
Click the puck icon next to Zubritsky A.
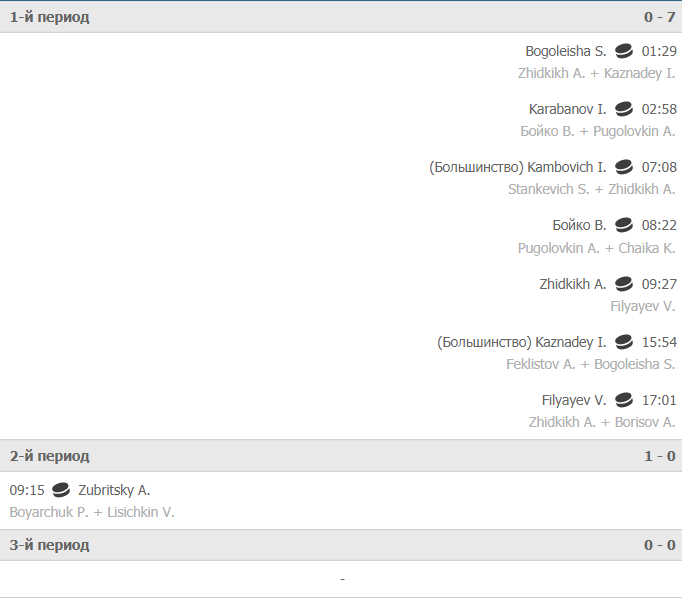click(x=61, y=490)
